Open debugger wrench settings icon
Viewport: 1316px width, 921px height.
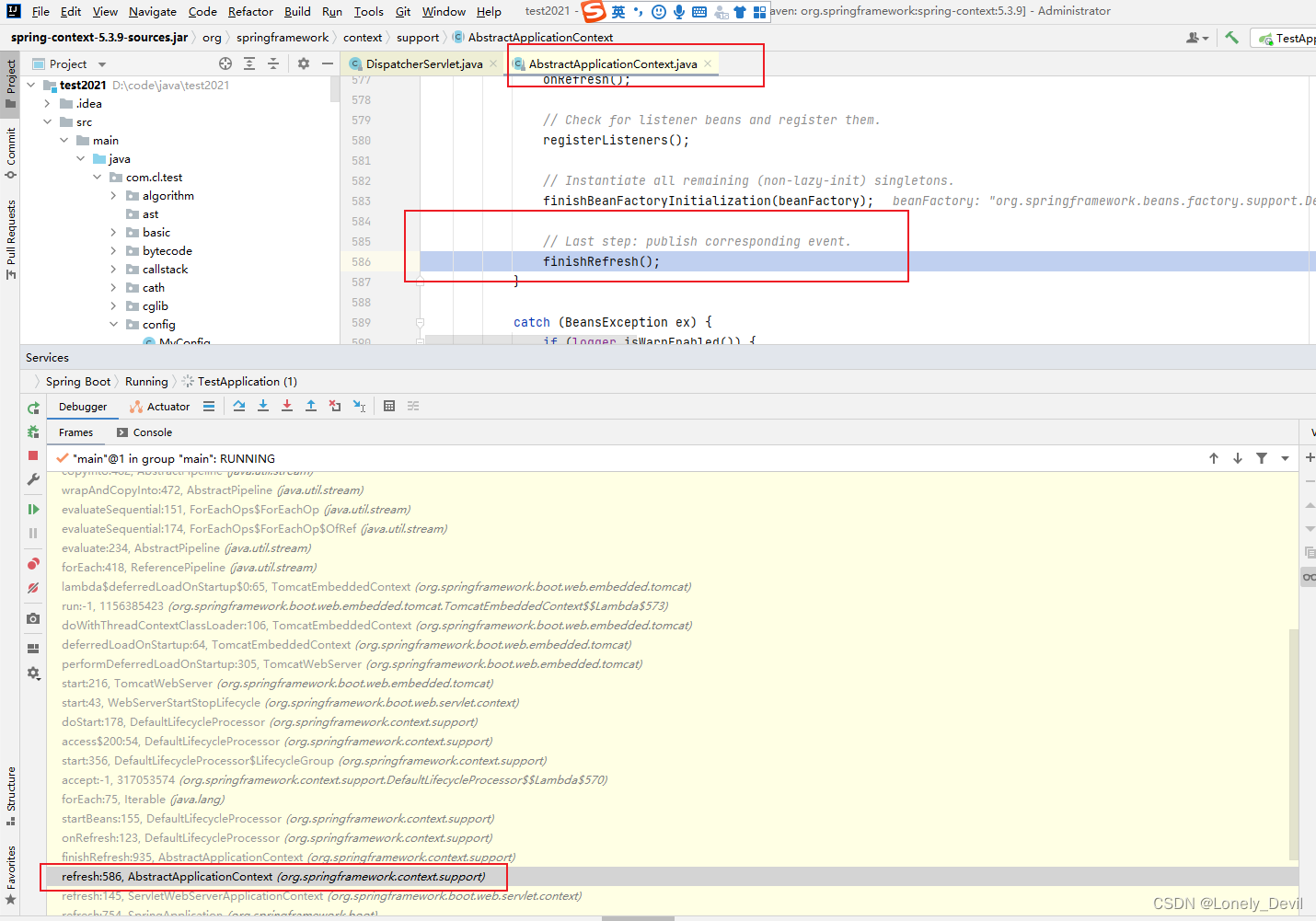tap(33, 479)
